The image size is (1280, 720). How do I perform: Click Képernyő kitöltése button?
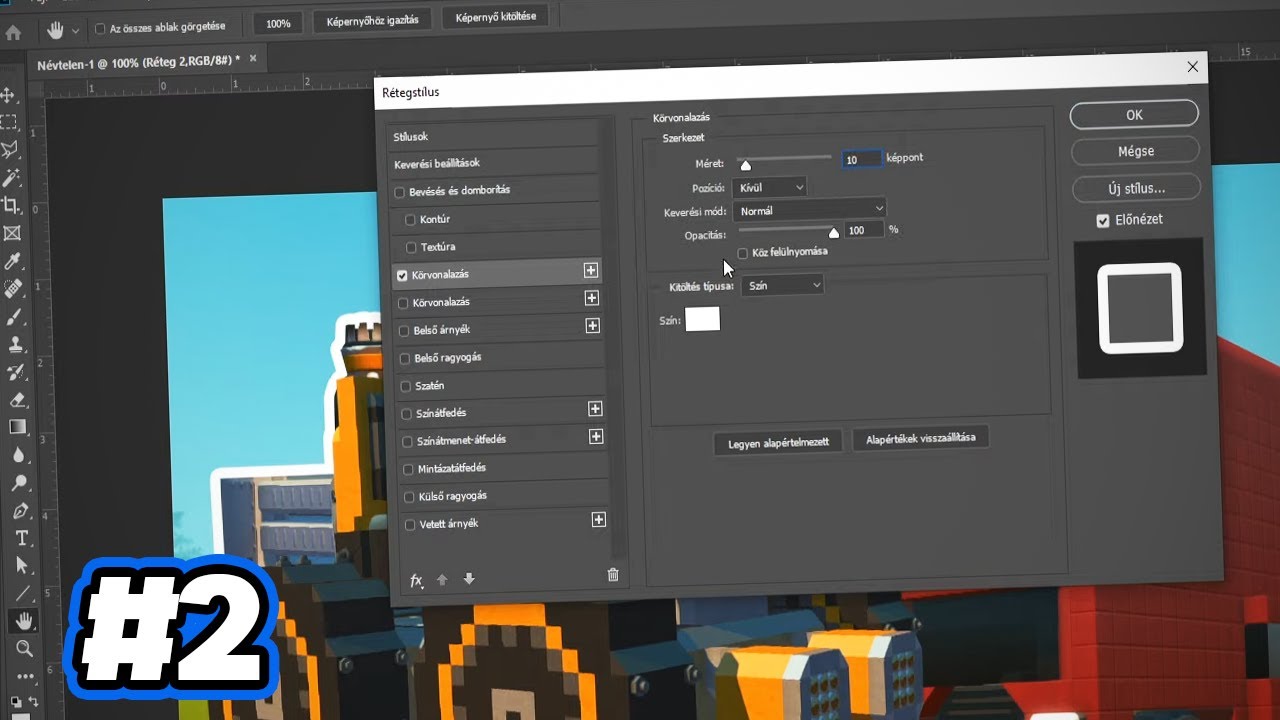[x=495, y=17]
